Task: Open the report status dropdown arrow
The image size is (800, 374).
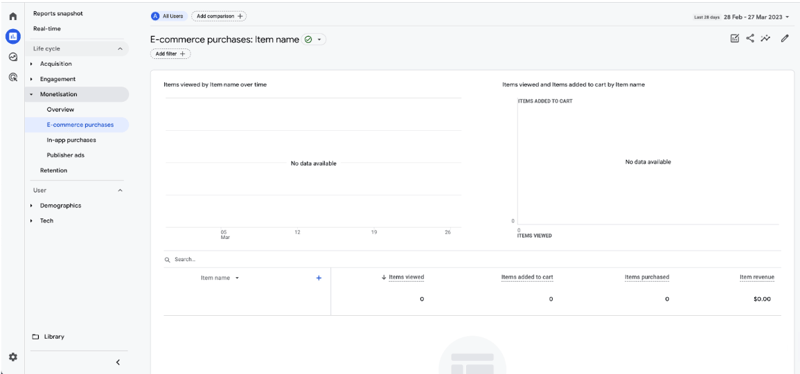Action: (x=319, y=39)
